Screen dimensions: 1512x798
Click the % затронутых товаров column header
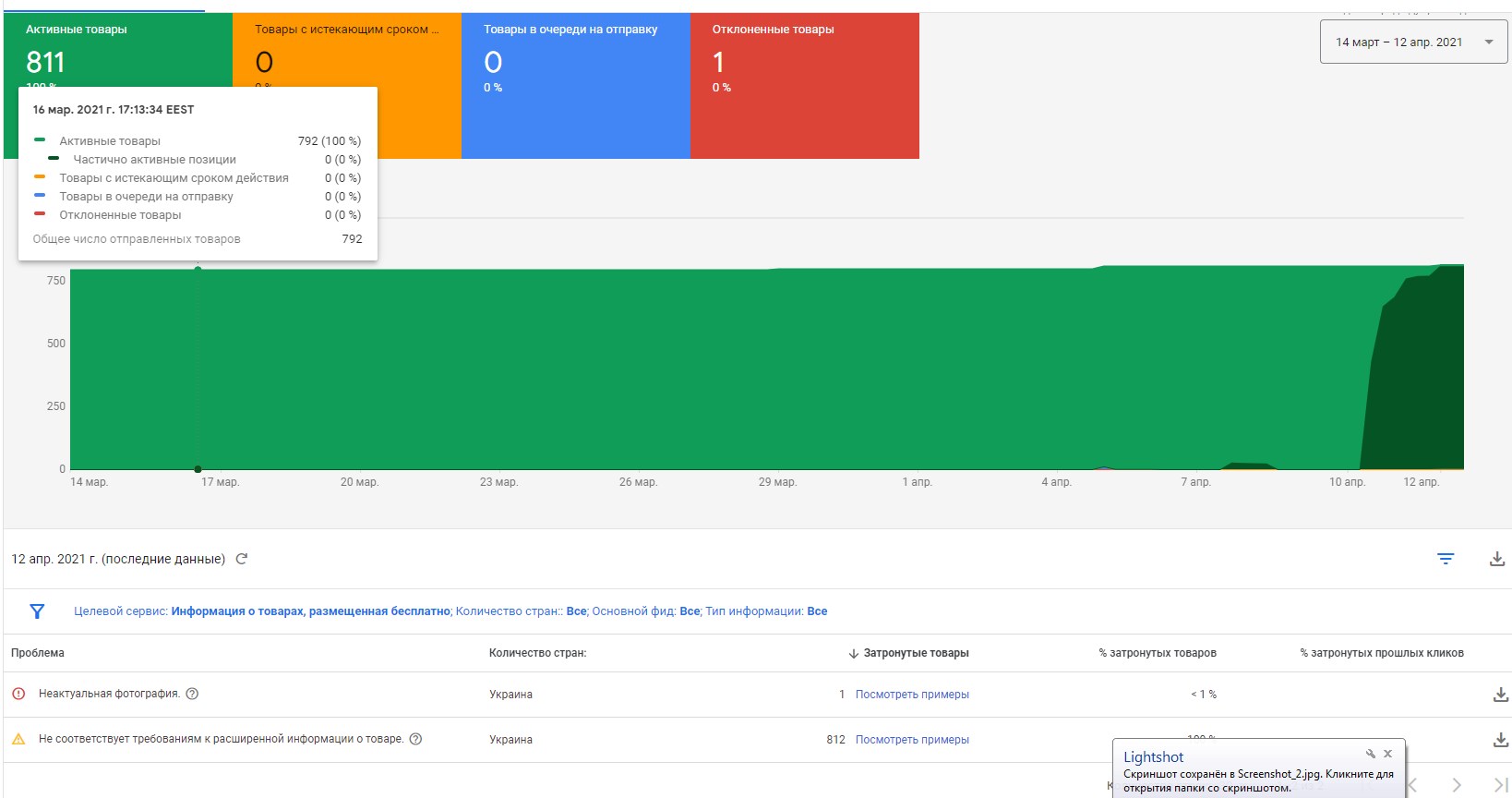[1158, 653]
